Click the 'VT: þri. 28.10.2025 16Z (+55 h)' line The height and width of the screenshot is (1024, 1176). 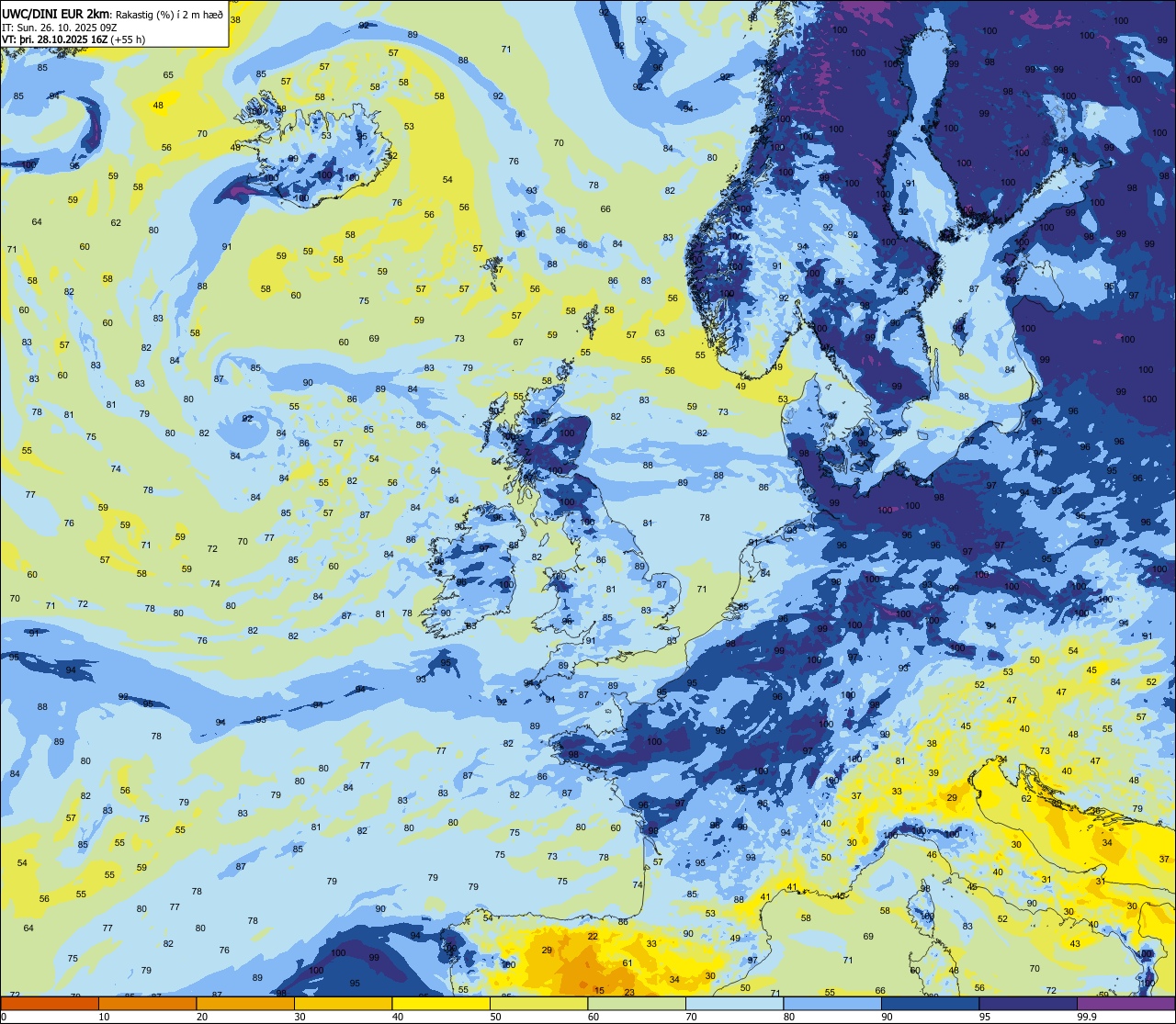73,39
